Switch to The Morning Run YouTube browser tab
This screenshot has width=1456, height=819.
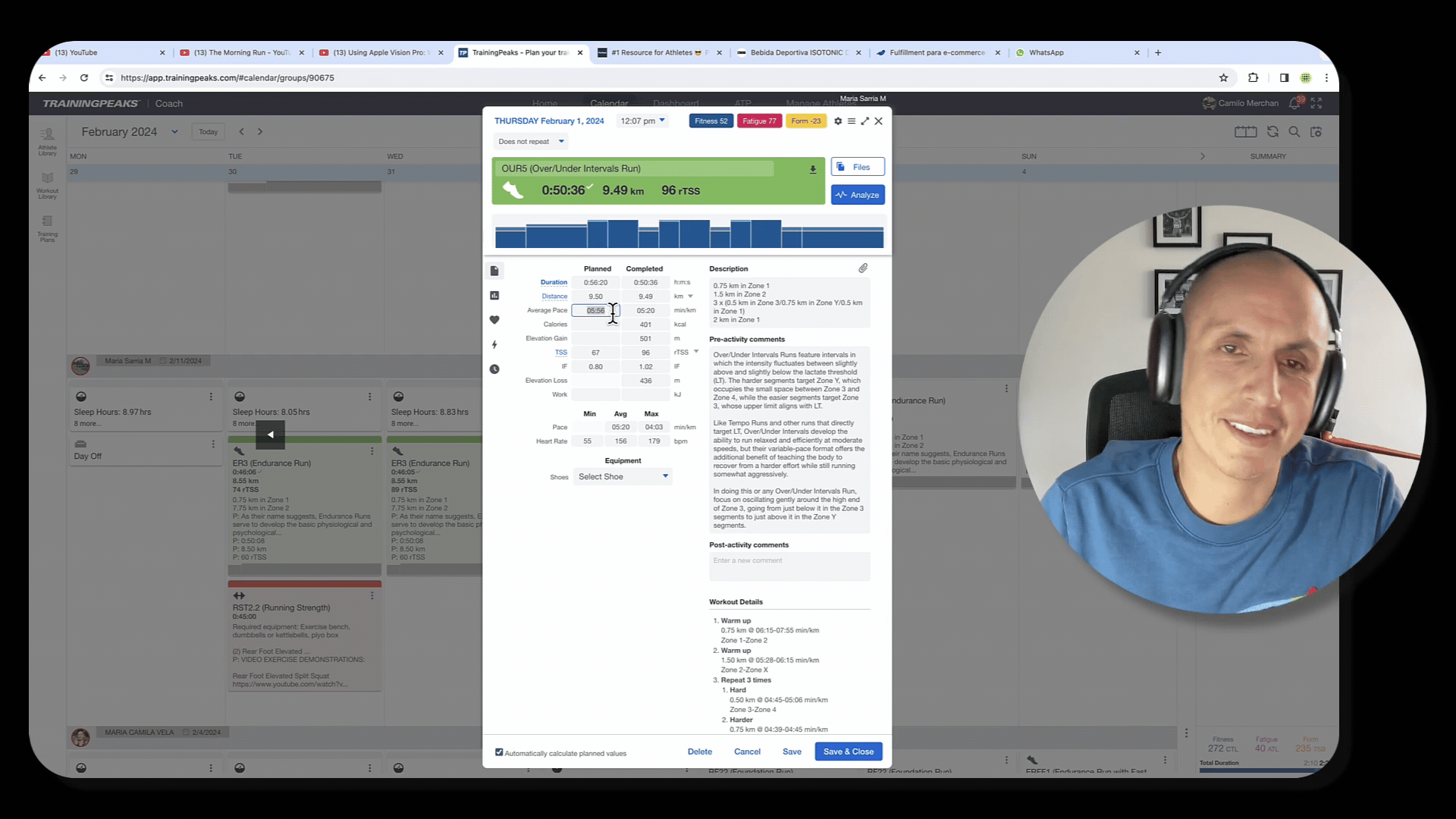[x=242, y=53]
